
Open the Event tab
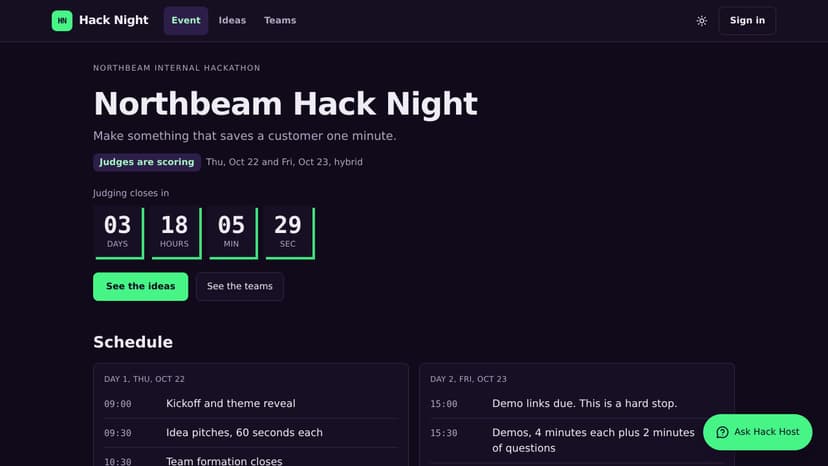click(x=186, y=21)
